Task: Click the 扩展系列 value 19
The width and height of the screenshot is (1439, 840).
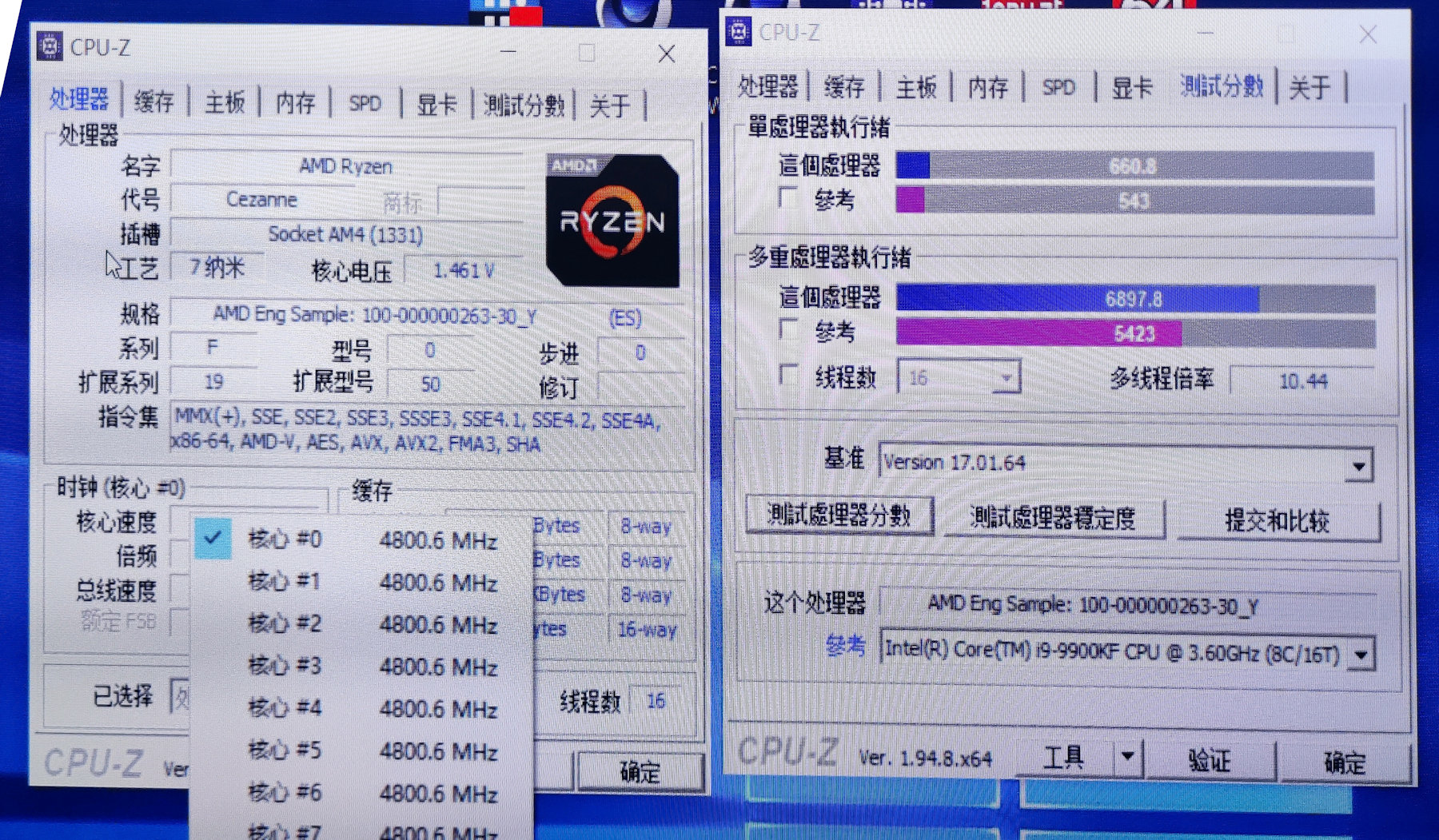Action: [x=213, y=382]
